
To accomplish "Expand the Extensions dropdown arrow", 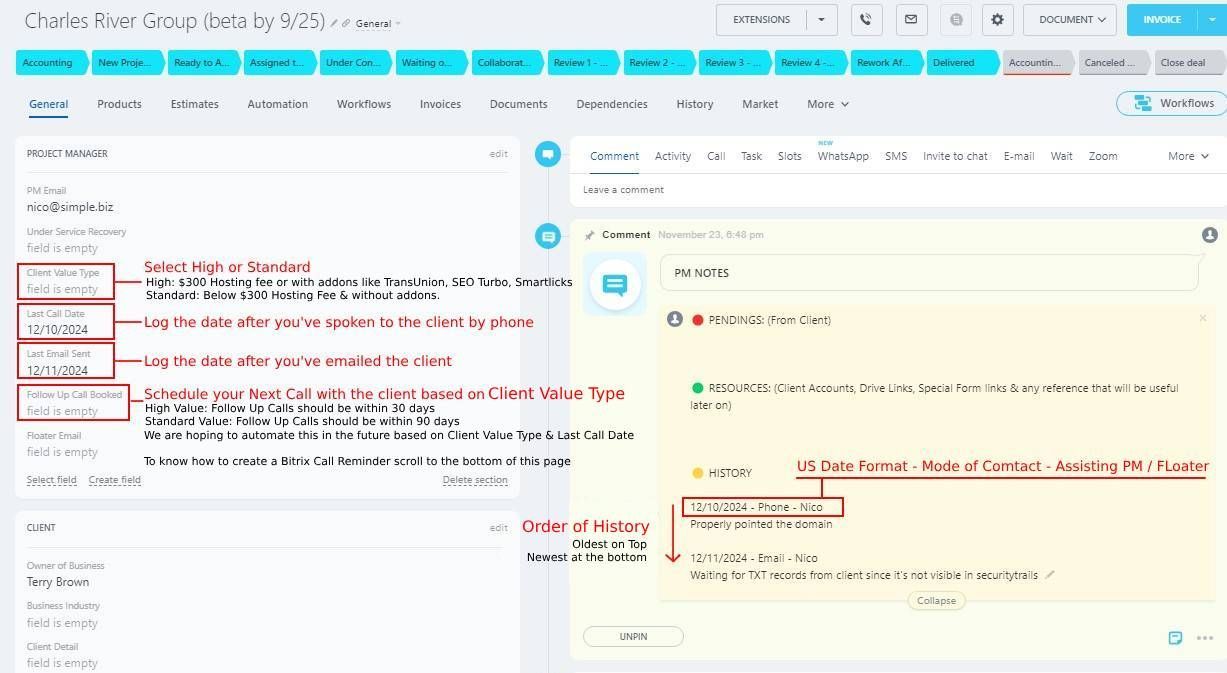I will coord(822,19).
